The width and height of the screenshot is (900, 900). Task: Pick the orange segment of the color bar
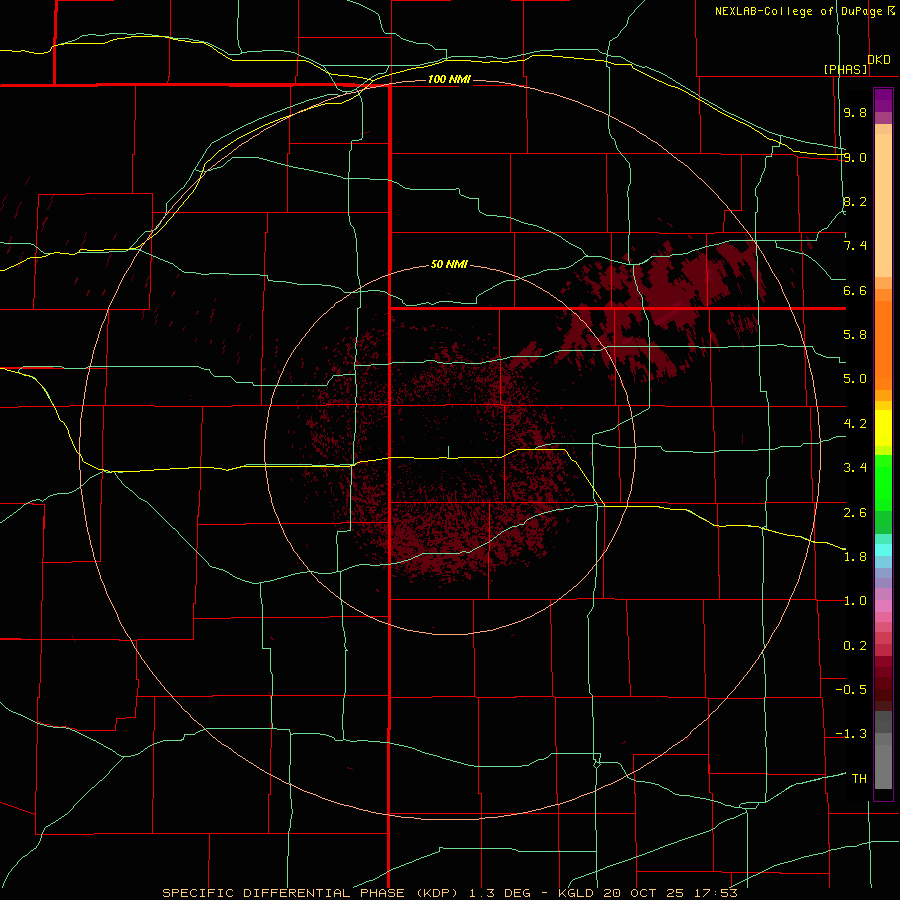[883, 344]
